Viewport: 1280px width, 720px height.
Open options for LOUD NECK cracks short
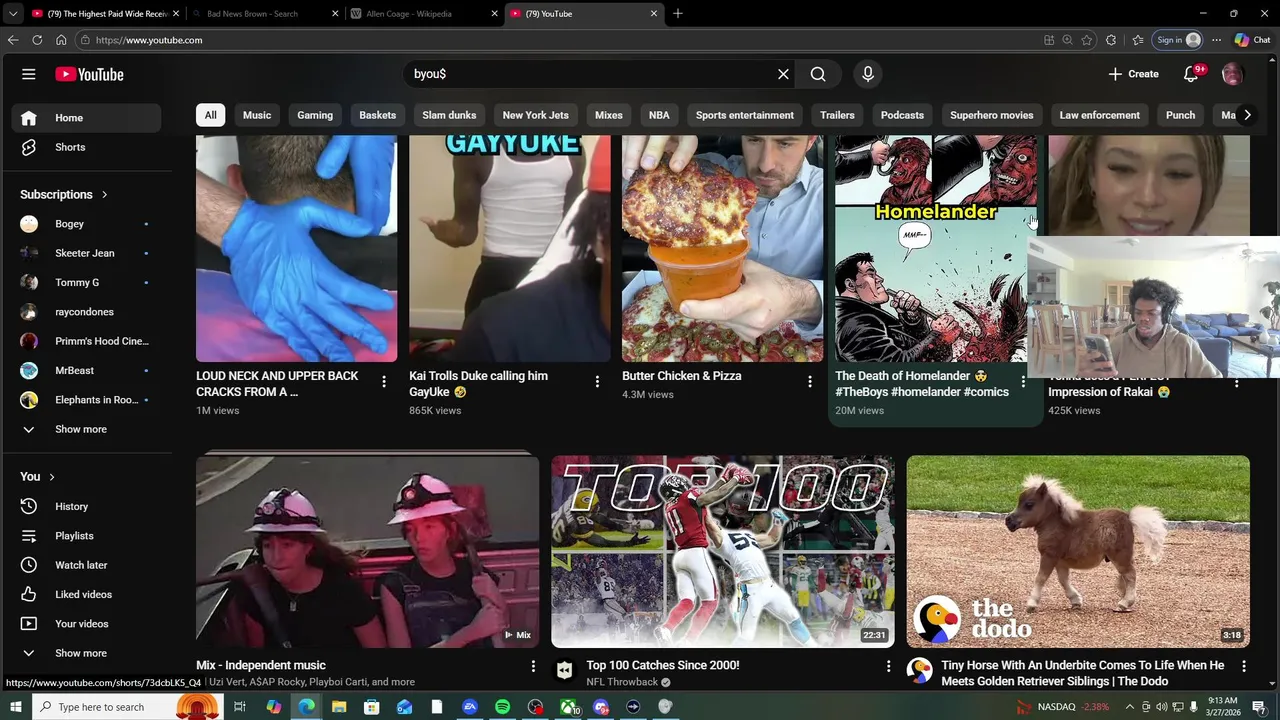384,381
